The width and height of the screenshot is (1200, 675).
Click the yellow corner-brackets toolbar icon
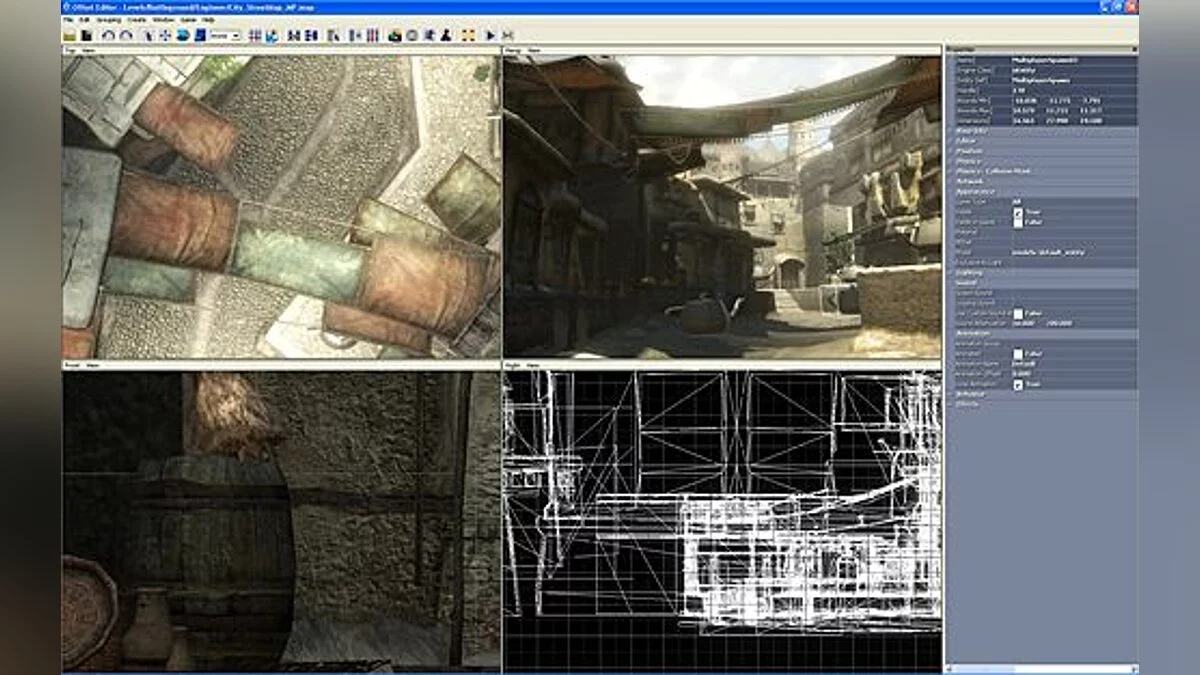pos(469,35)
